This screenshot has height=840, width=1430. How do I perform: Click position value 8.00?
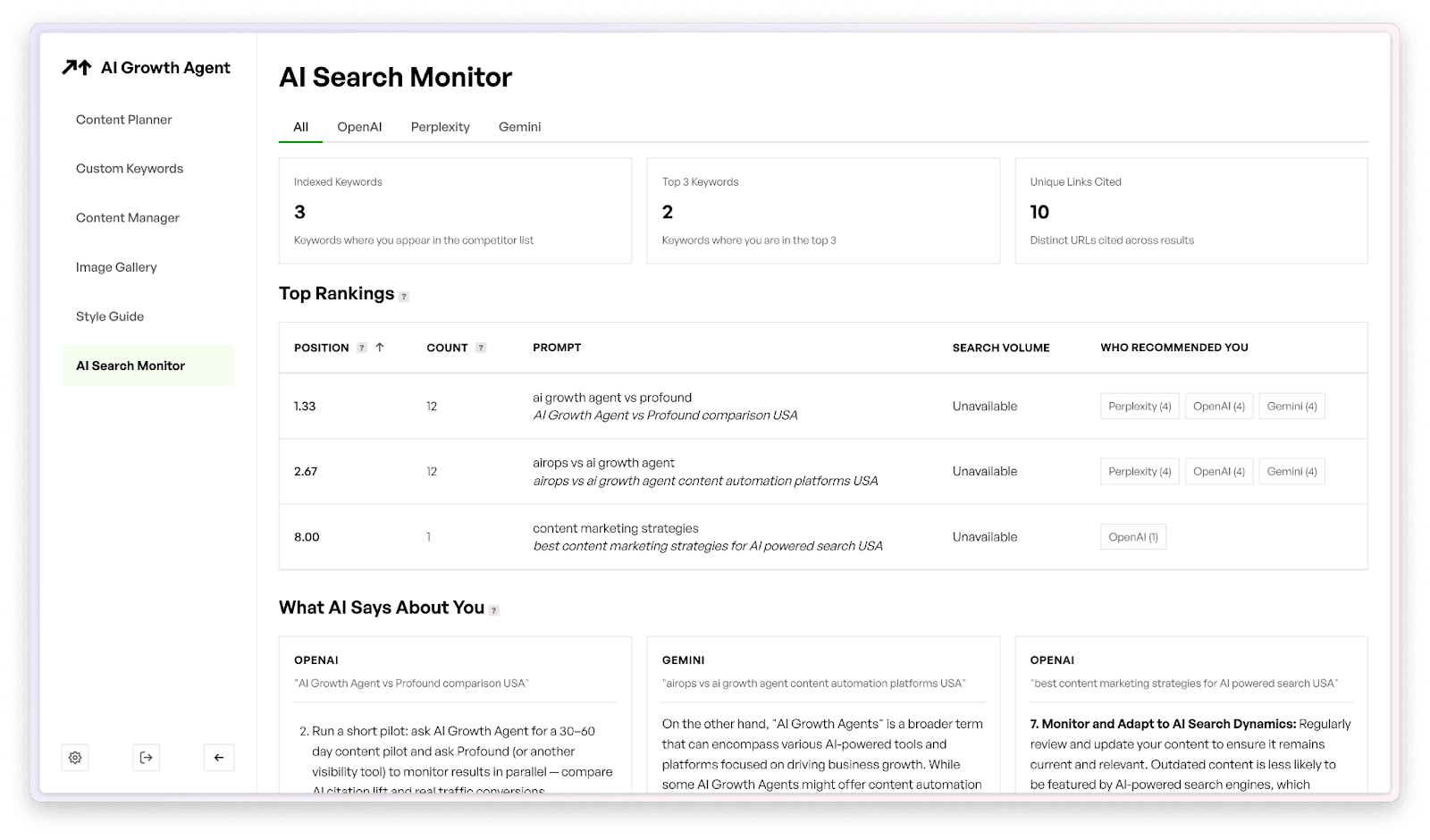307,537
